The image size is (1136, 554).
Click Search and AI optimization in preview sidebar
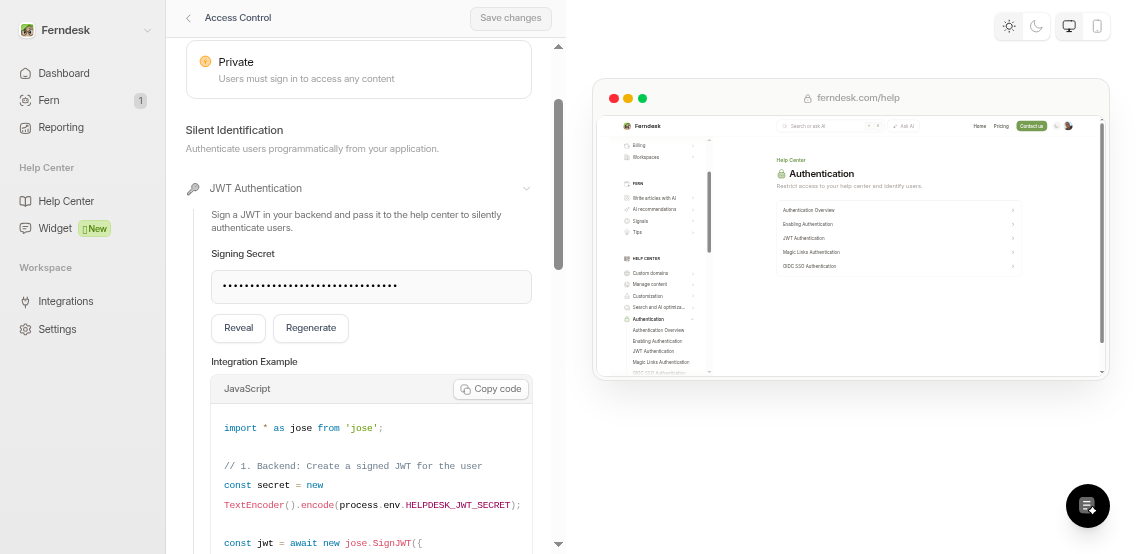pyautogui.click(x=659, y=308)
